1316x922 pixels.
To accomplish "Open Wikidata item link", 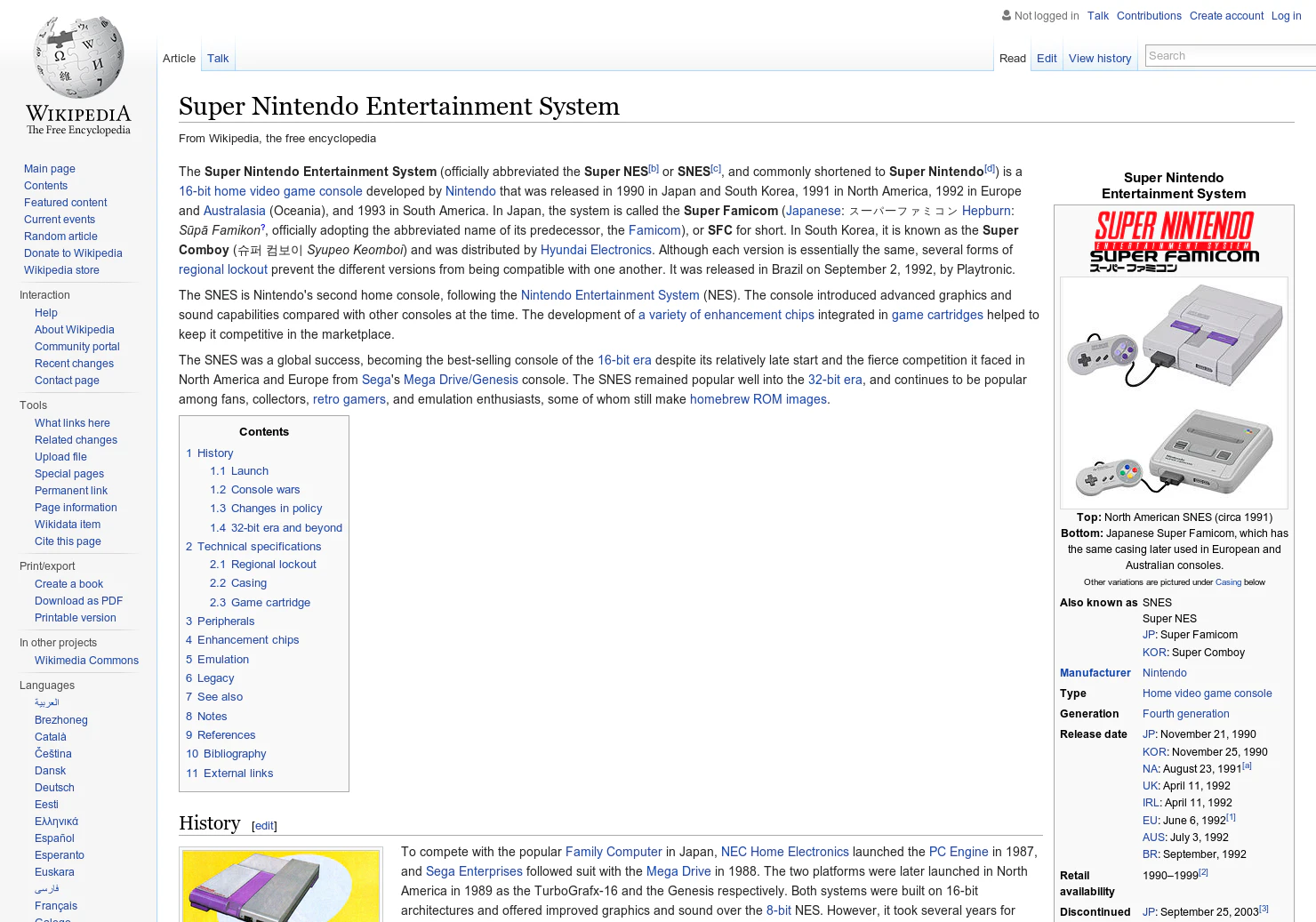I will pyautogui.click(x=68, y=525).
